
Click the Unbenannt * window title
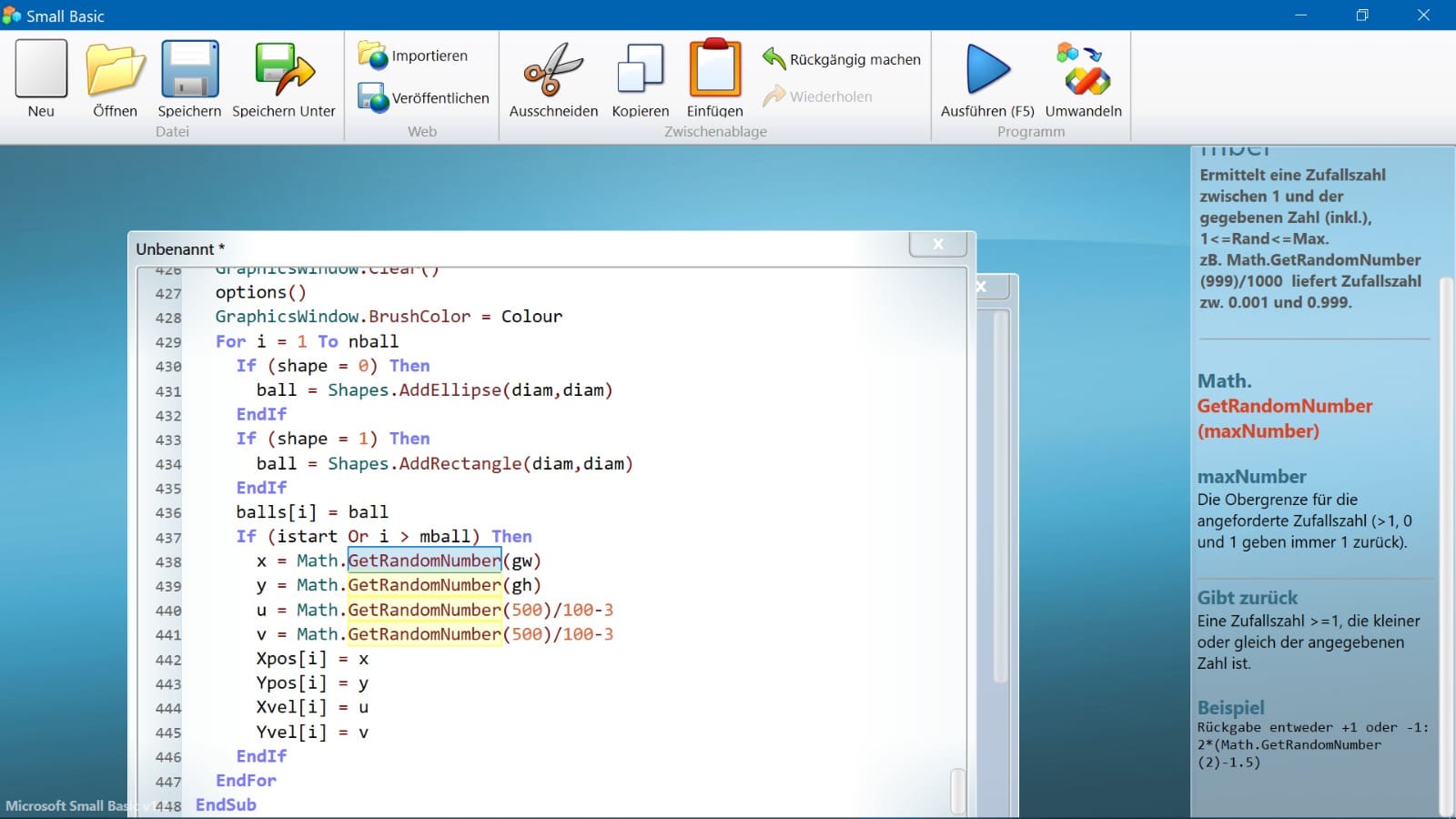180,248
